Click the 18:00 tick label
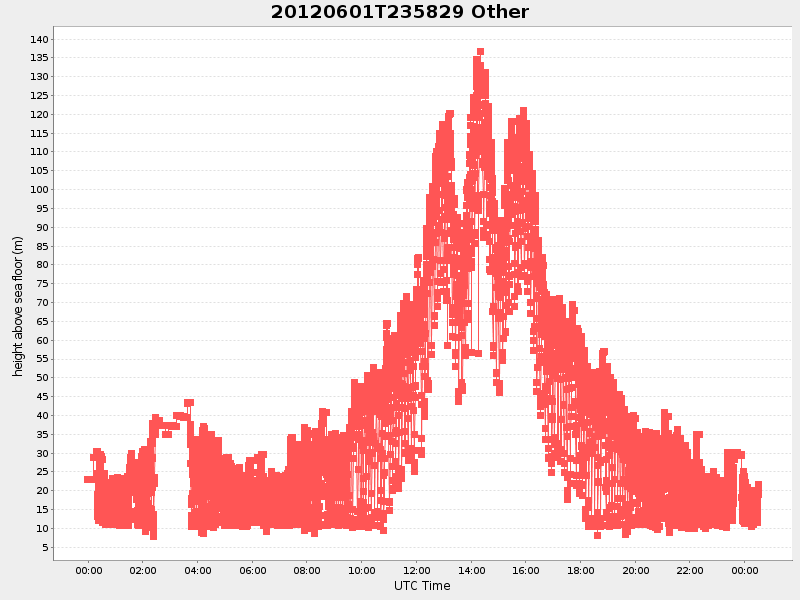The image size is (800, 600). coord(581,572)
